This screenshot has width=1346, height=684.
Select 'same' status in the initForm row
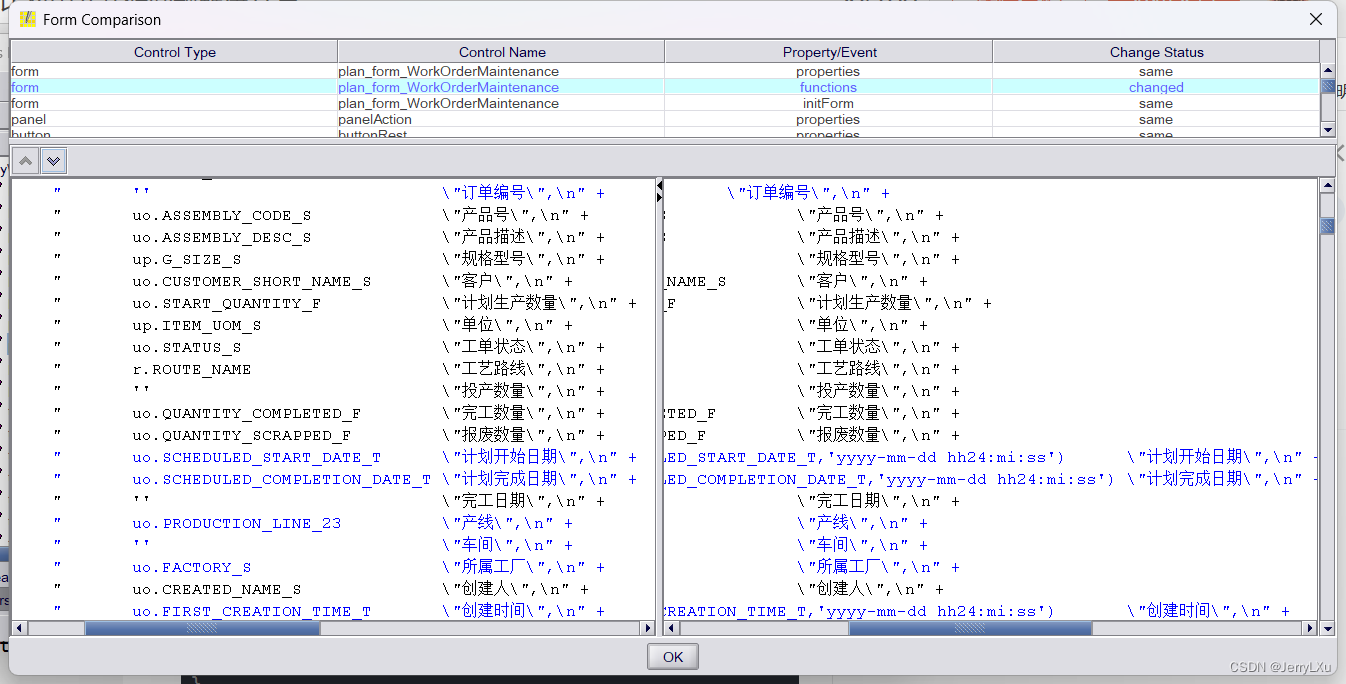[1156, 103]
